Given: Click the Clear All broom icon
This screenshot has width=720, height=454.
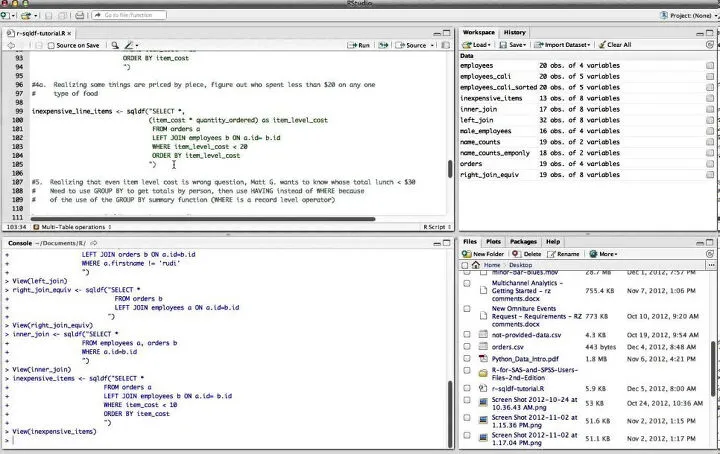Looking at the screenshot, I should 602,45.
